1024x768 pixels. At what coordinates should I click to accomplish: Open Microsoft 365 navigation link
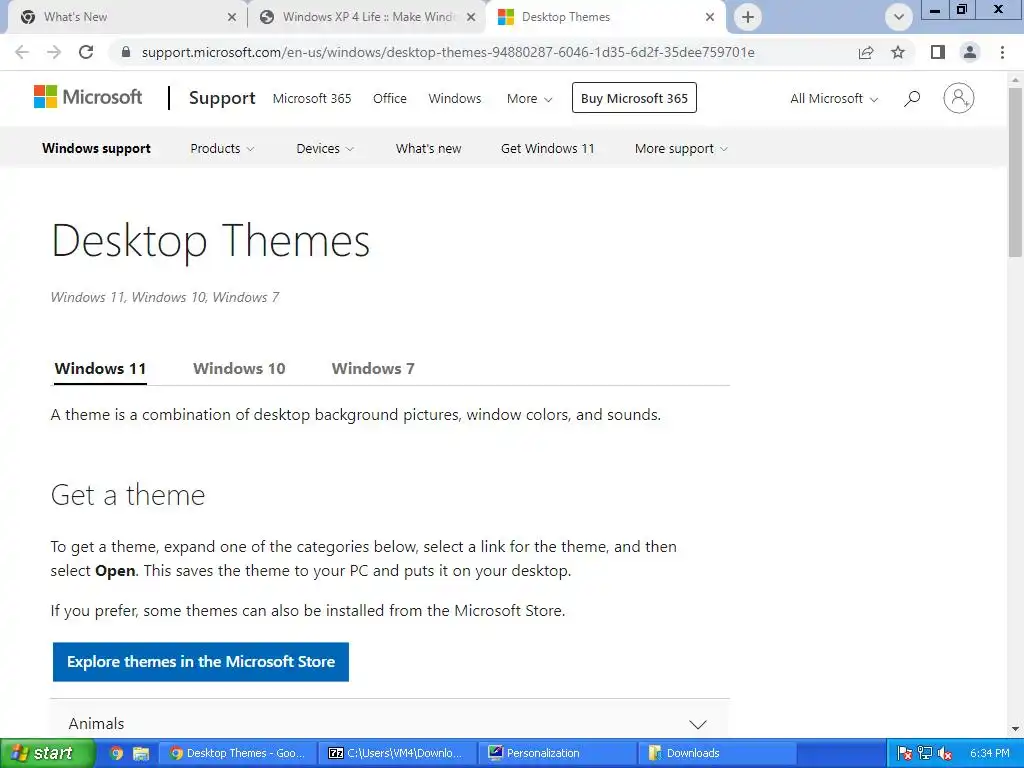(x=312, y=99)
